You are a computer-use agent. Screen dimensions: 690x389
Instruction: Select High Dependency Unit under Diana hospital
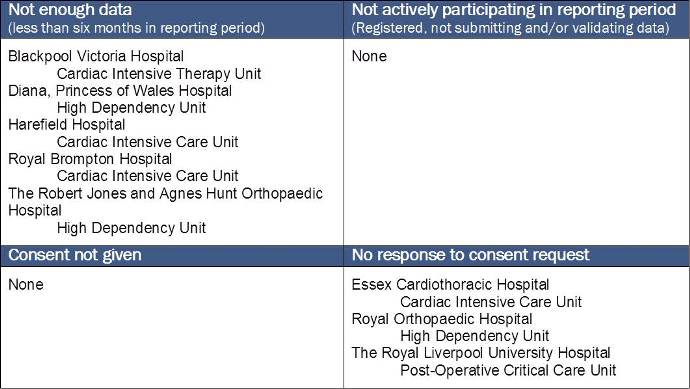coord(131,108)
